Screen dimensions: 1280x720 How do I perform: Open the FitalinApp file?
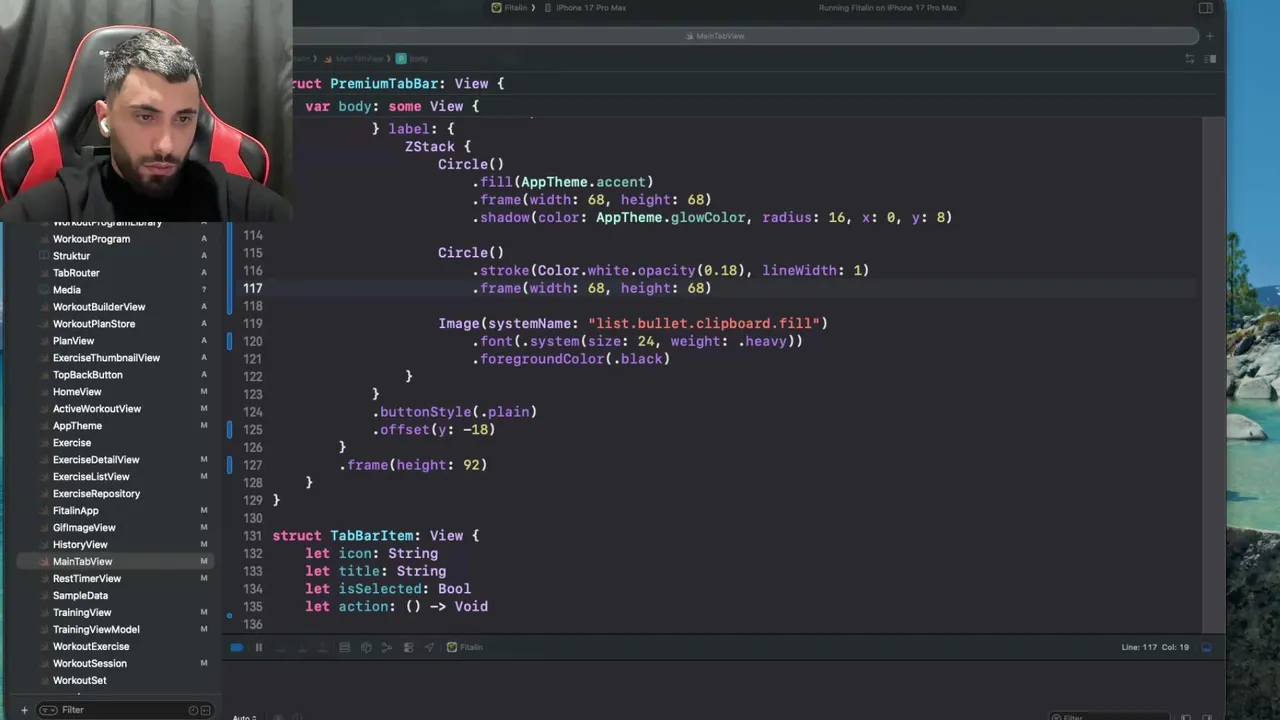[76, 511]
